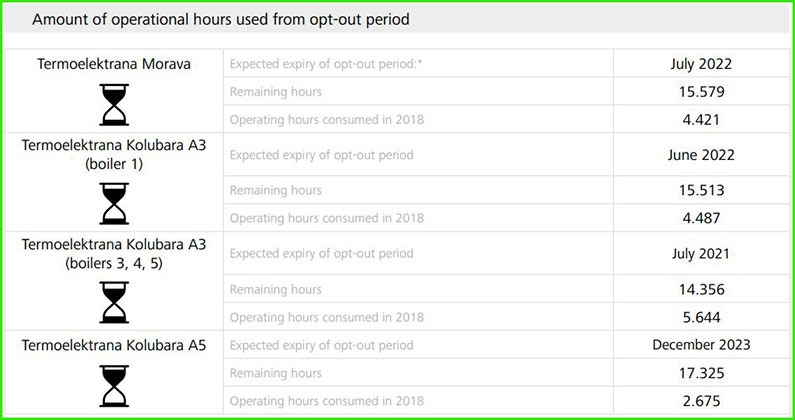Image resolution: width=795 pixels, height=420 pixels.
Task: Click the table title about opt-out period hours
Action: click(x=221, y=19)
